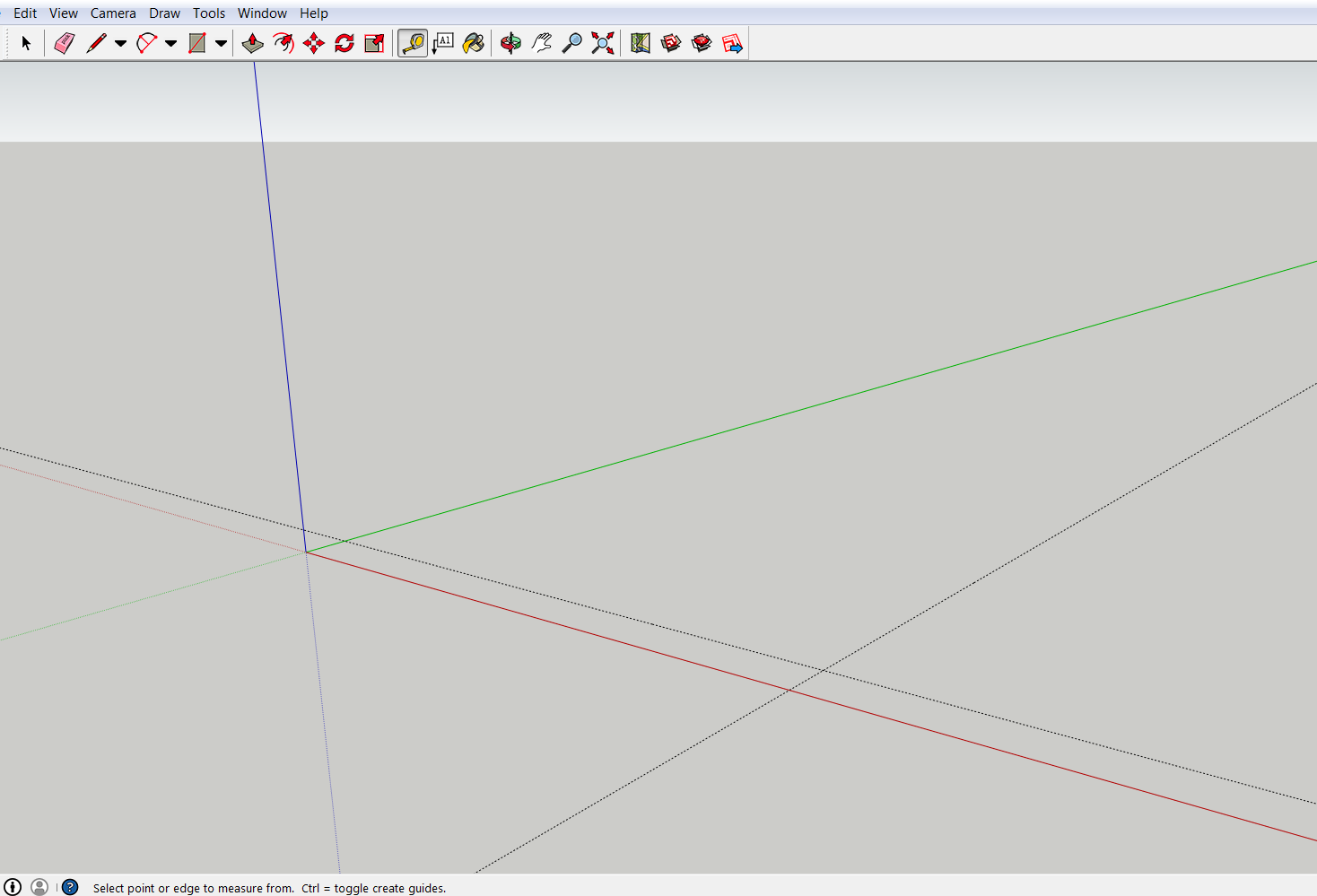Click the Zoom Extents tool
Viewport: 1317px width, 896px height.
[603, 43]
